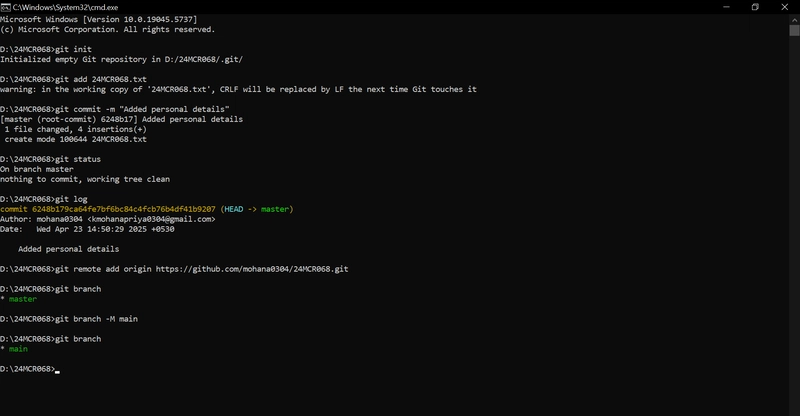Click '1 file changed, 4 insertions(+)' line
The height and width of the screenshot is (416, 800).
[x=76, y=129]
